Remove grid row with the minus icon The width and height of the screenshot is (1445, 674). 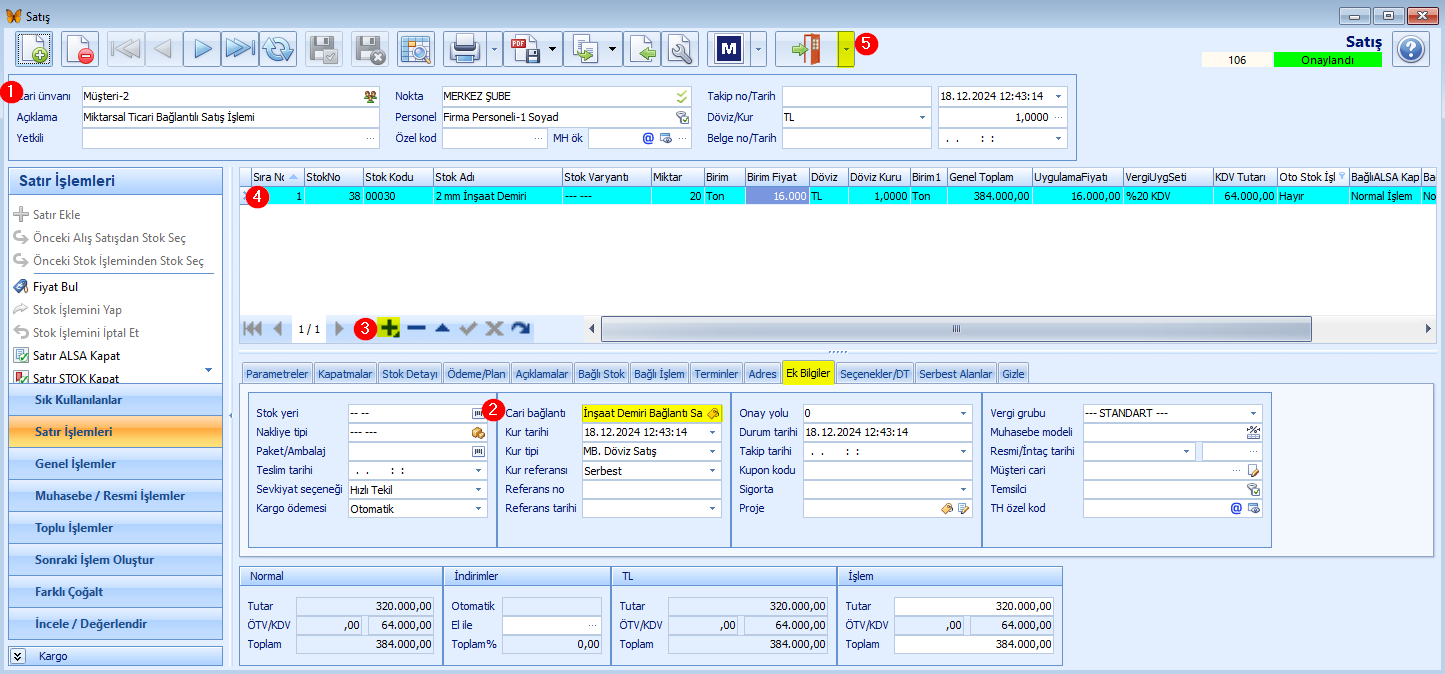pos(416,328)
